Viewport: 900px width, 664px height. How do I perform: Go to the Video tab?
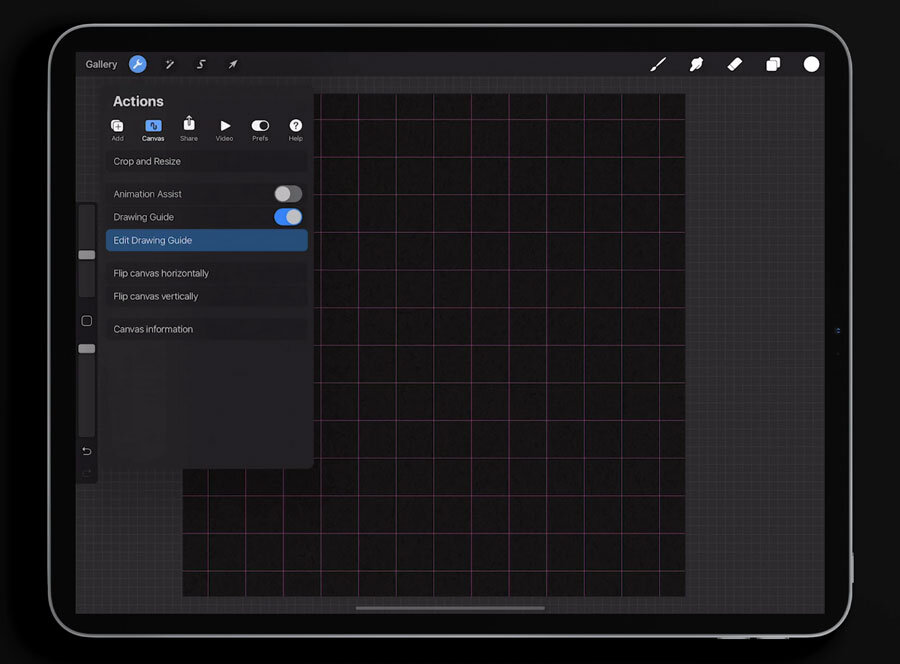point(225,130)
